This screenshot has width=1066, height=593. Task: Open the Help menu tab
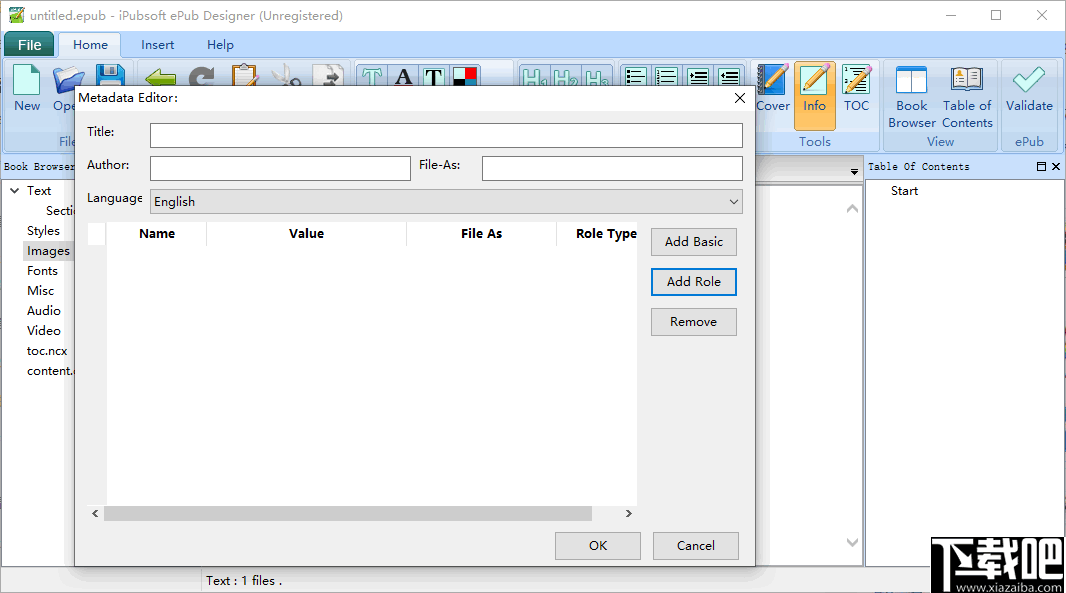point(220,44)
